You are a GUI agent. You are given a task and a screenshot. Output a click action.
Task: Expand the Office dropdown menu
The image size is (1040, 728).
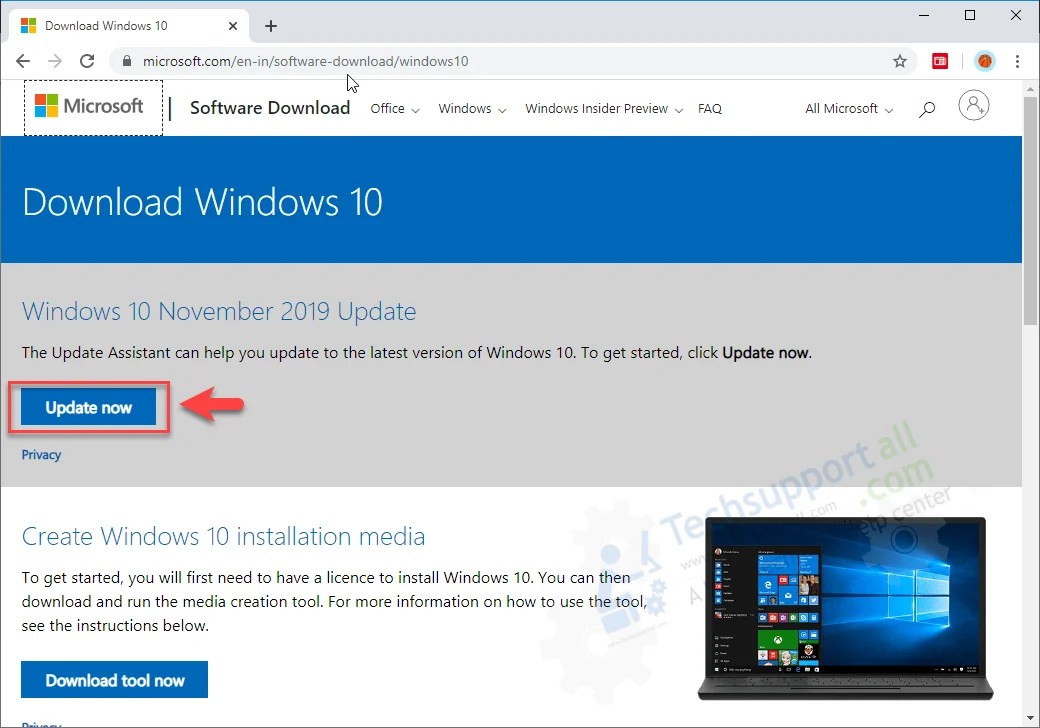395,109
